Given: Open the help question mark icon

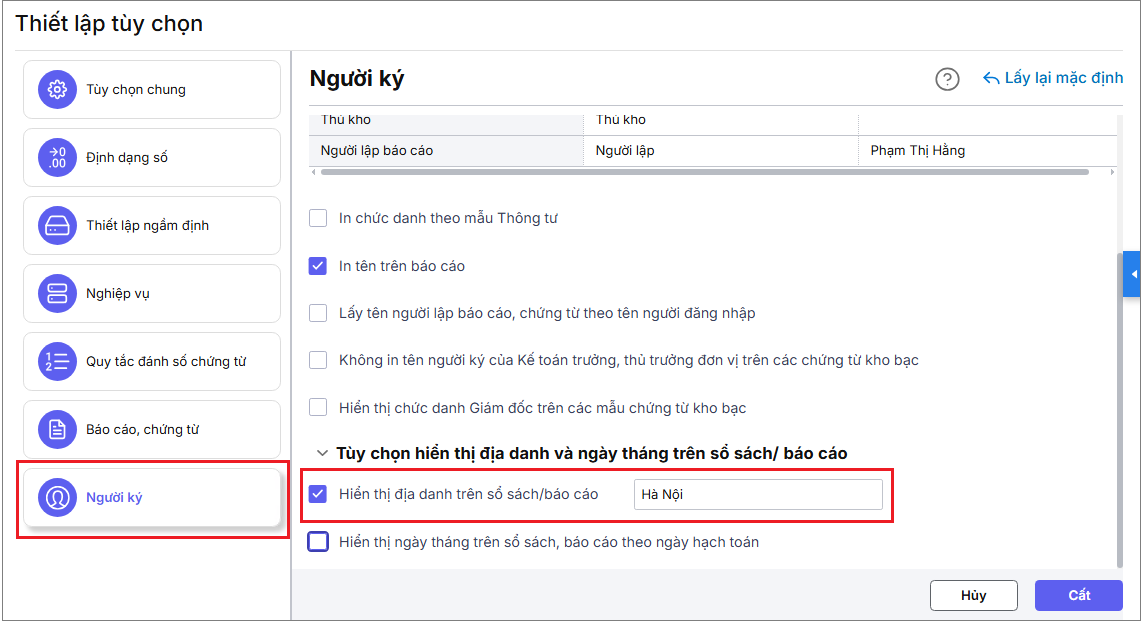Looking at the screenshot, I should pos(947,79).
